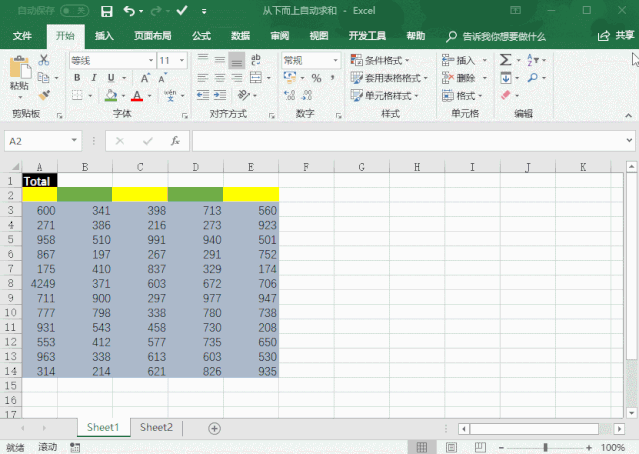Expand the Name Box dropdown arrow
This screenshot has height=454, width=639.
pyautogui.click(x=74, y=141)
